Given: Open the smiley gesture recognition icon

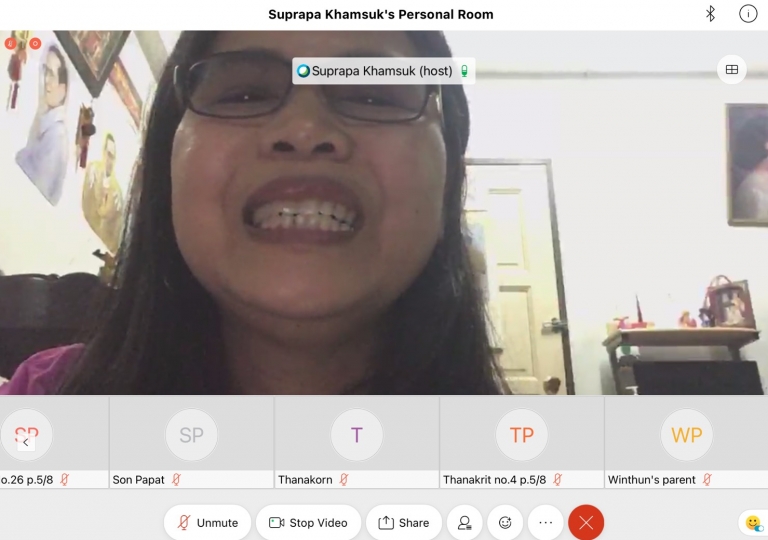Looking at the screenshot, I should pyautogui.click(x=753, y=523).
